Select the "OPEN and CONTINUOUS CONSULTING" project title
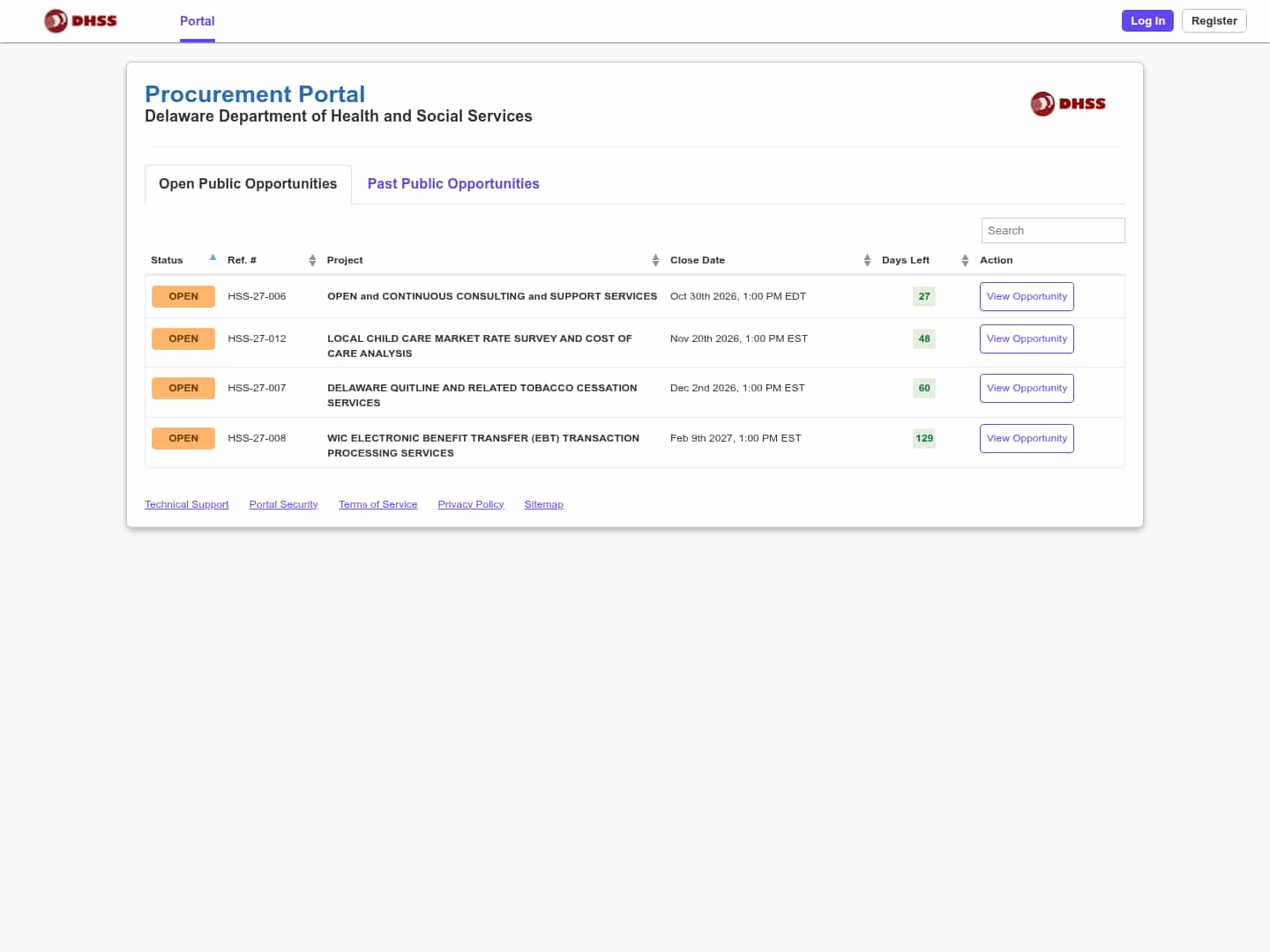The image size is (1270, 952). point(492,296)
